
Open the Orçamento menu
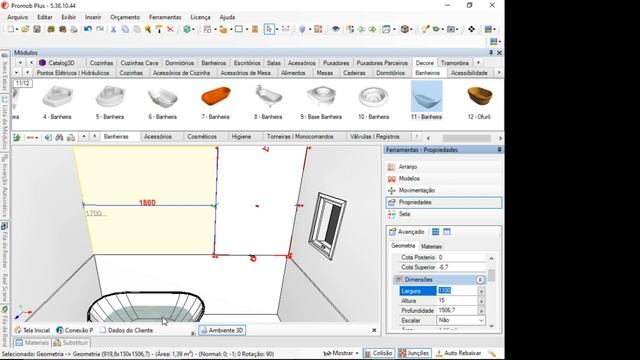tap(125, 17)
